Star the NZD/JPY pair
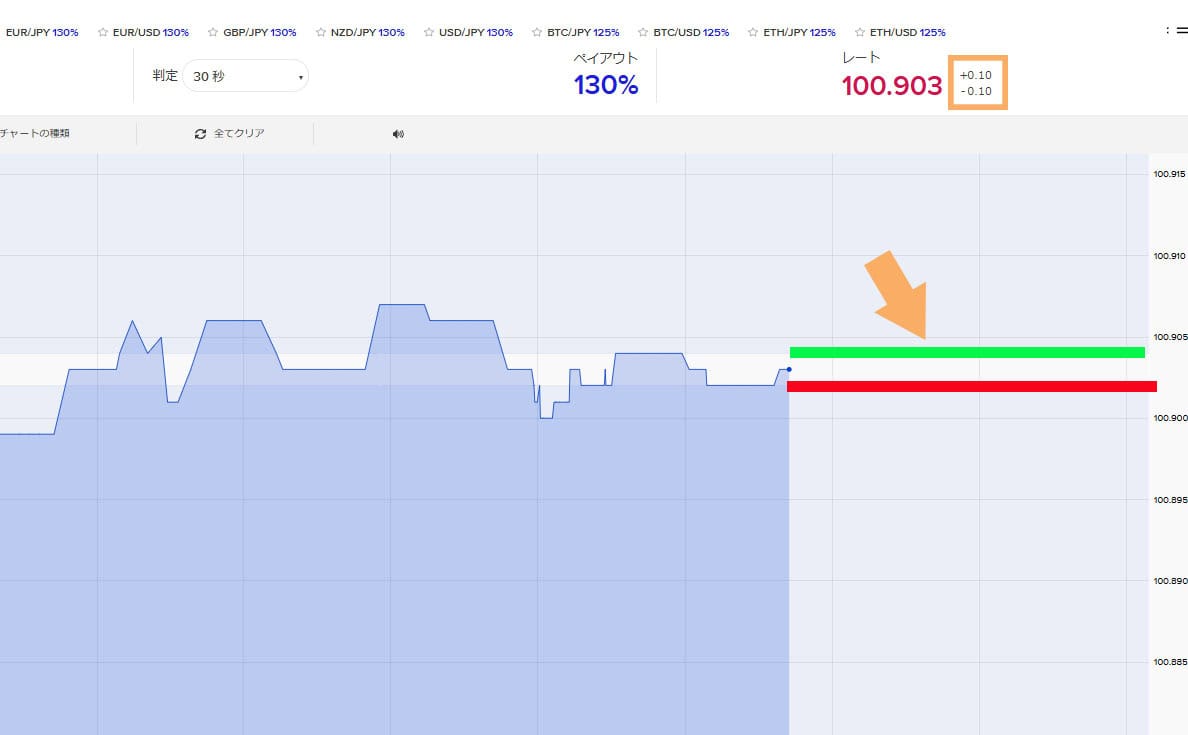The height and width of the screenshot is (735, 1188). click(x=321, y=32)
